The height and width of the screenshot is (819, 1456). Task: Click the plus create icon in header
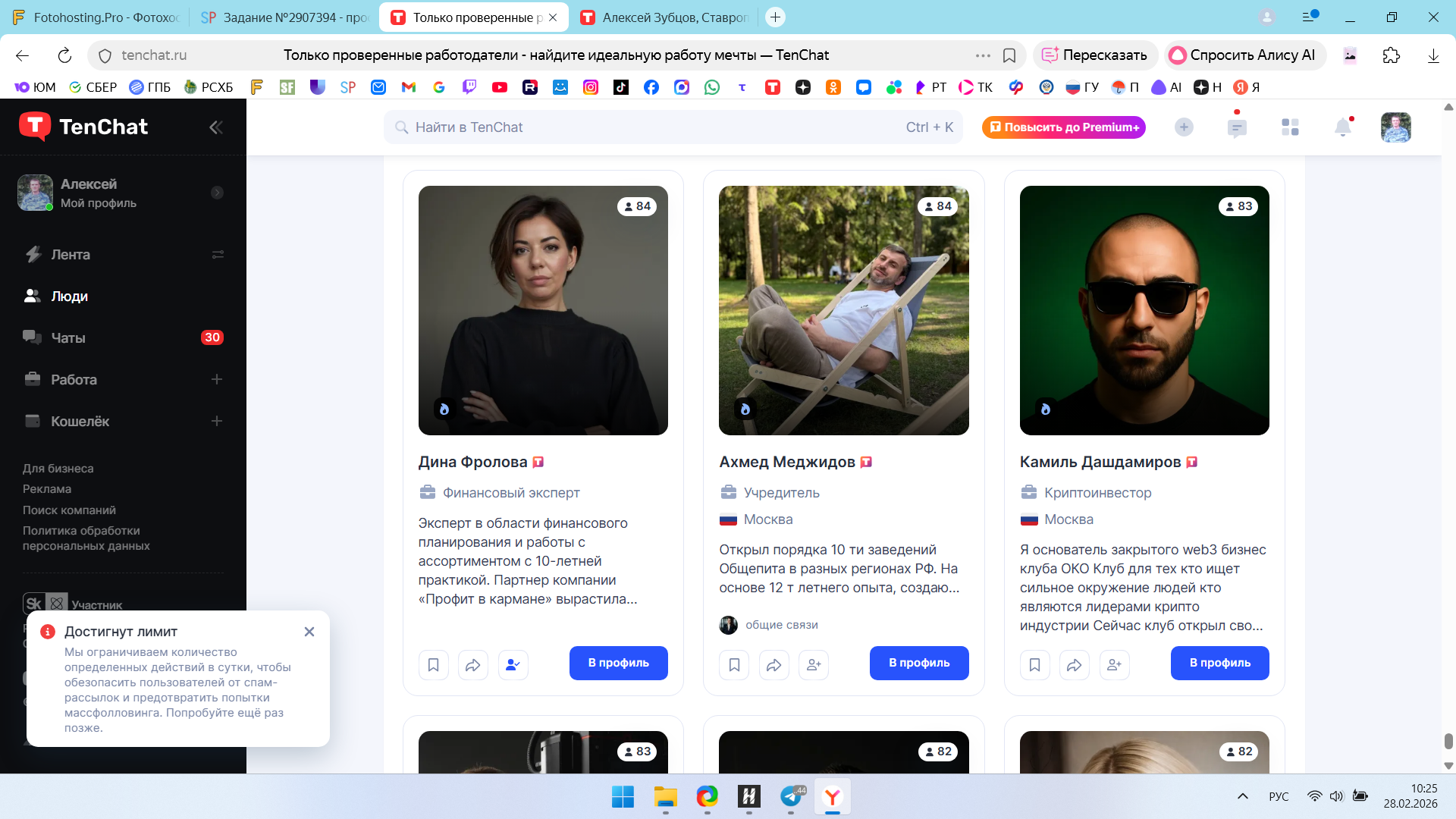tap(1184, 127)
